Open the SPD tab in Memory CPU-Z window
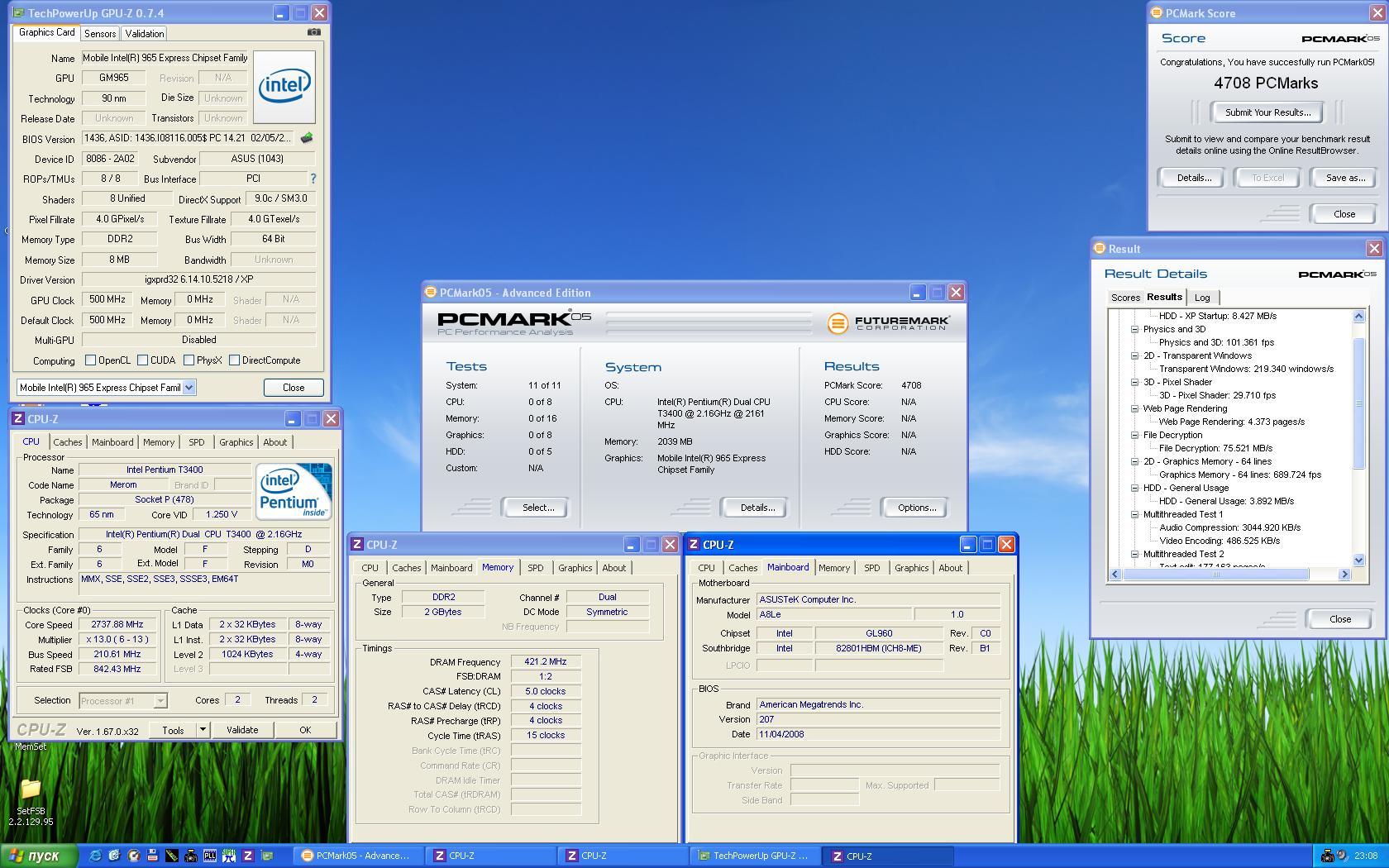The image size is (1389, 868). tap(536, 568)
